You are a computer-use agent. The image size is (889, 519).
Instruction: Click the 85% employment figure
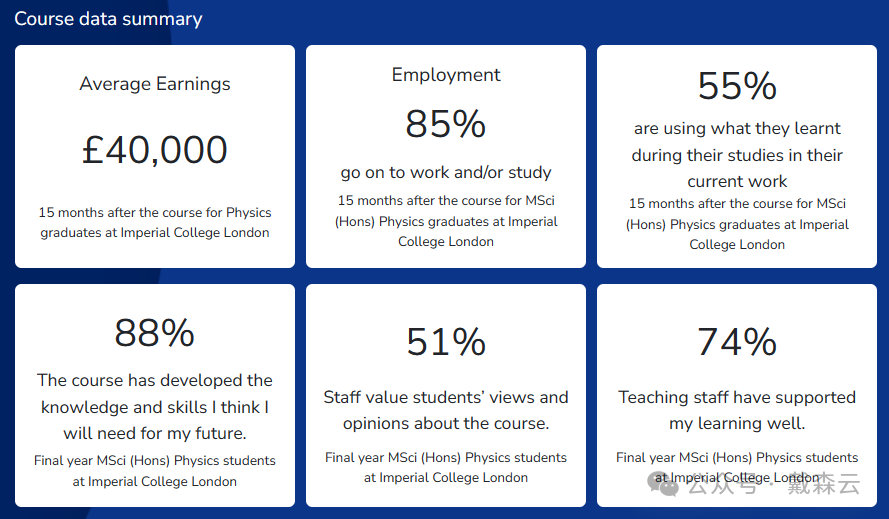446,124
